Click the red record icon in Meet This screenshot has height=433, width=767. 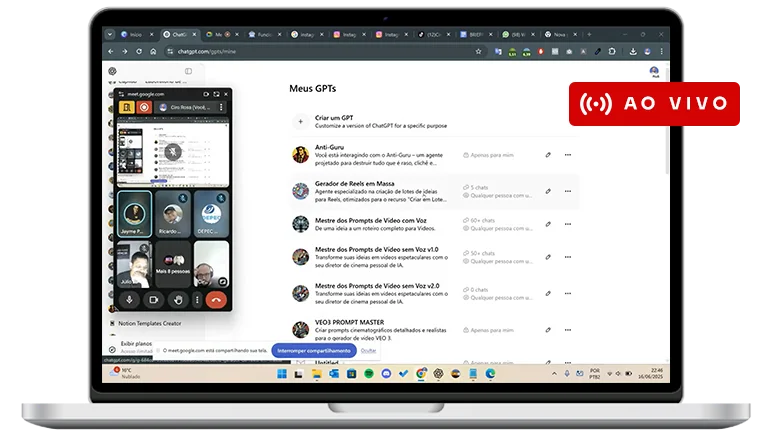coord(144,107)
